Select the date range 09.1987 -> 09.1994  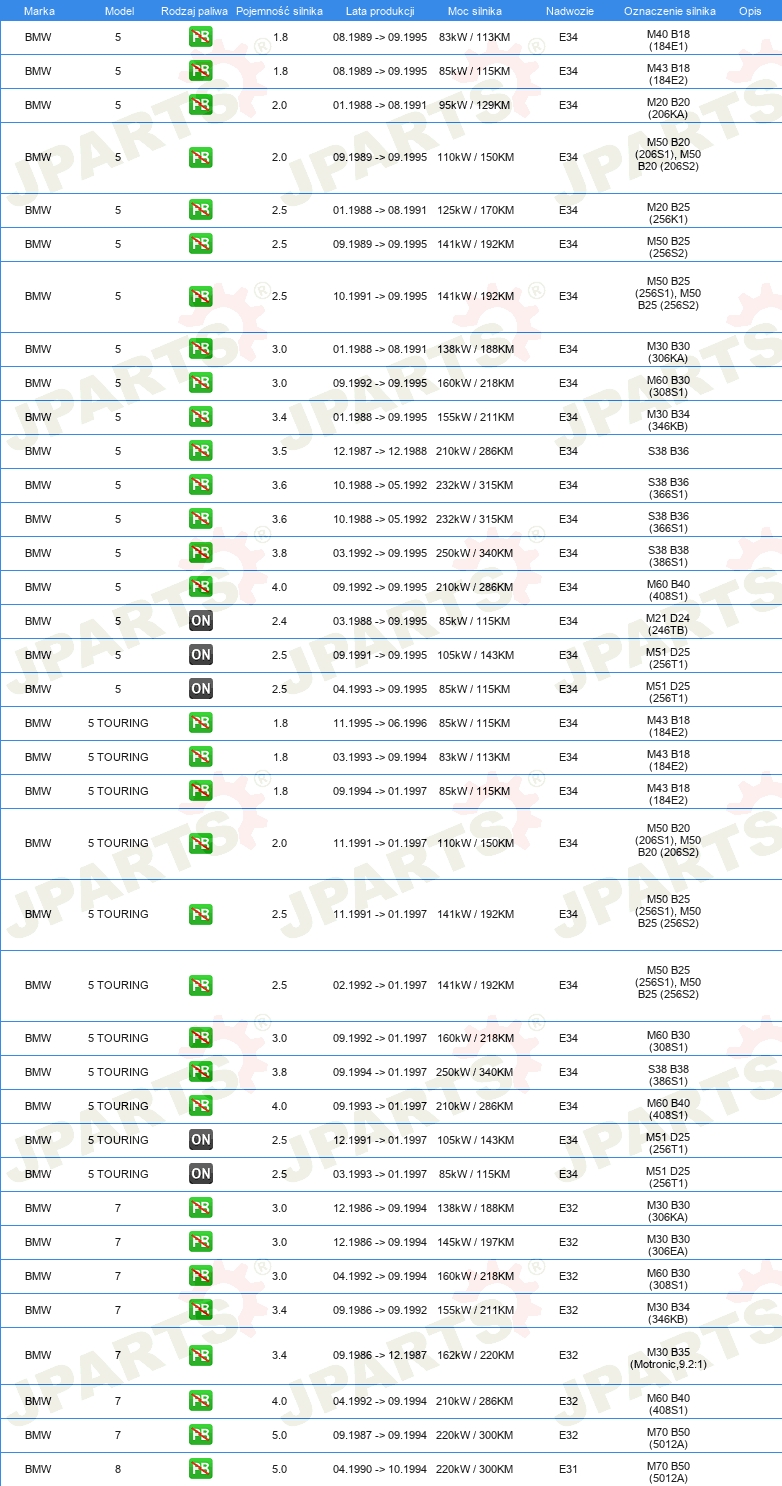[x=380, y=1435]
